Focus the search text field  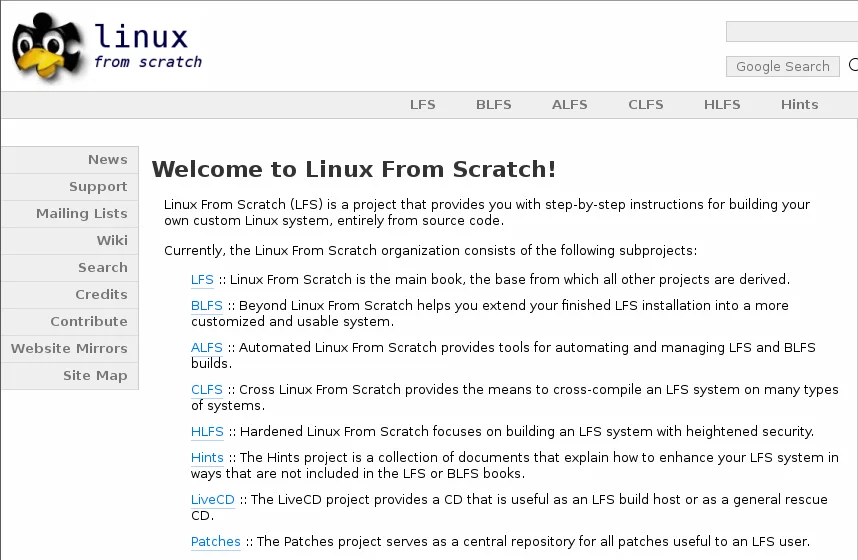791,32
